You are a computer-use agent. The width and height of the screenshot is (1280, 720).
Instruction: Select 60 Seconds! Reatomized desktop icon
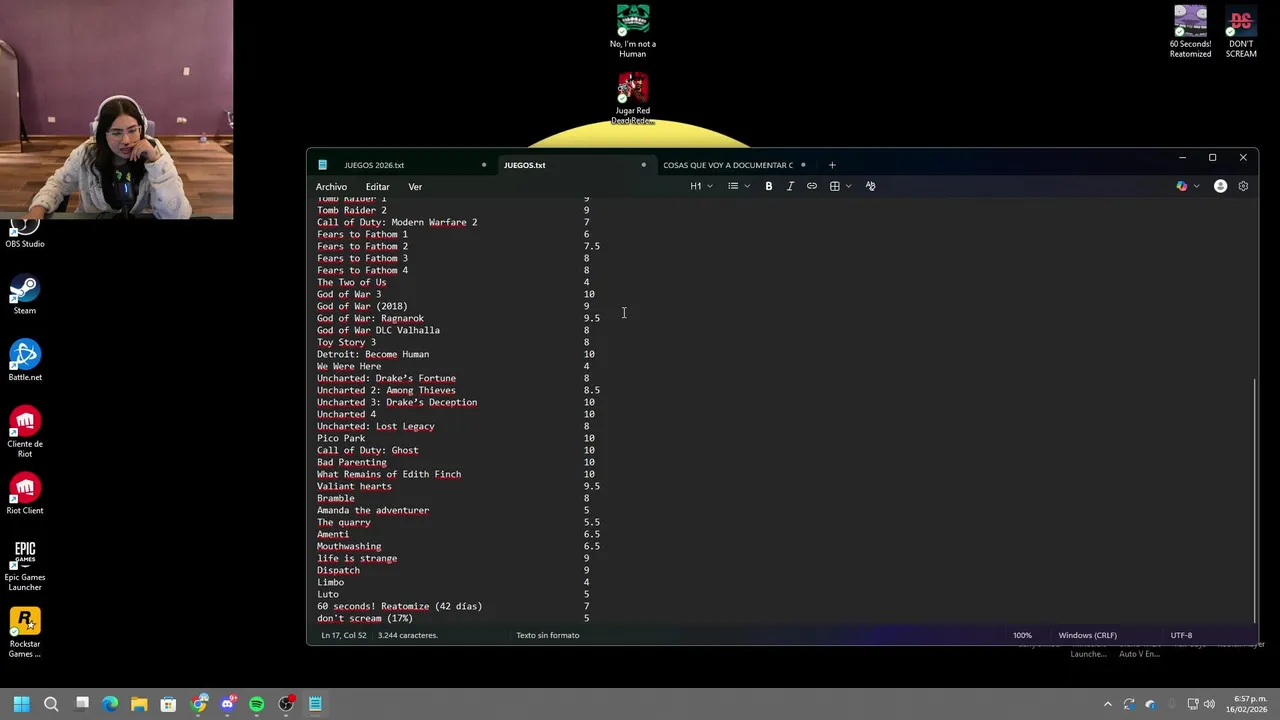pos(1190,32)
